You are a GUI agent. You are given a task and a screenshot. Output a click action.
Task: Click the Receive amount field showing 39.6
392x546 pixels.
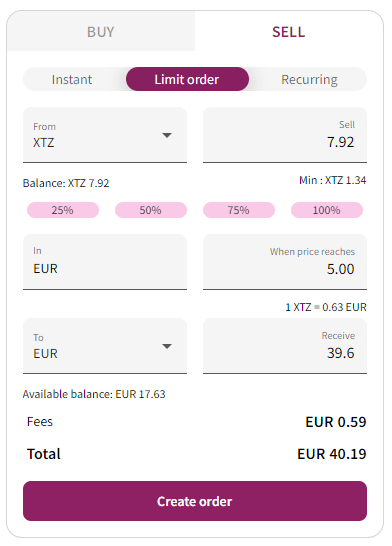[285, 346]
